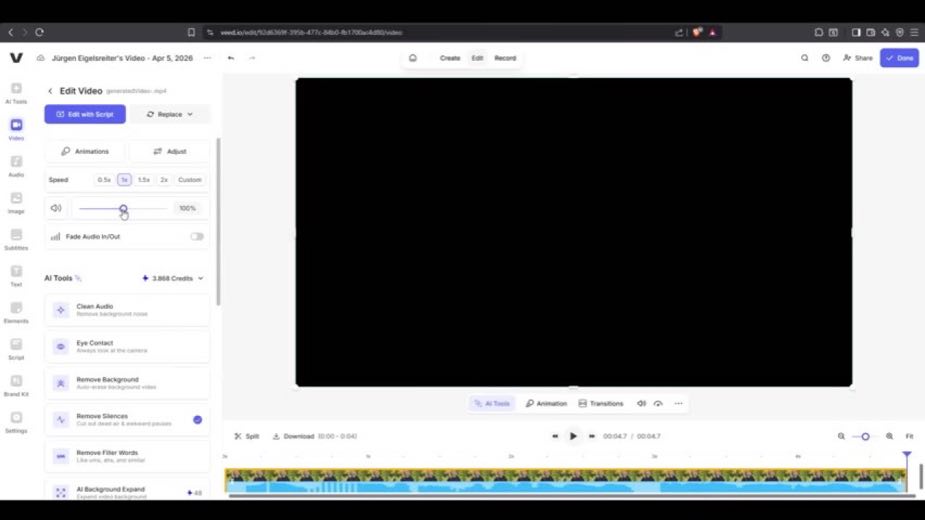Select the video clip on timeline
Image resolution: width=925 pixels, height=520 pixels.
tap(565, 480)
